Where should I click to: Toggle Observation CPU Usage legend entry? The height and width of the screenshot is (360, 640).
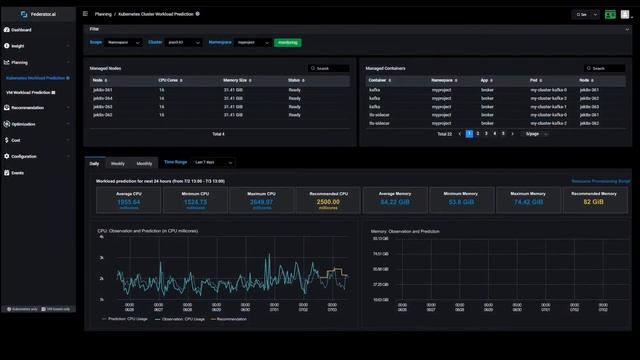point(180,319)
